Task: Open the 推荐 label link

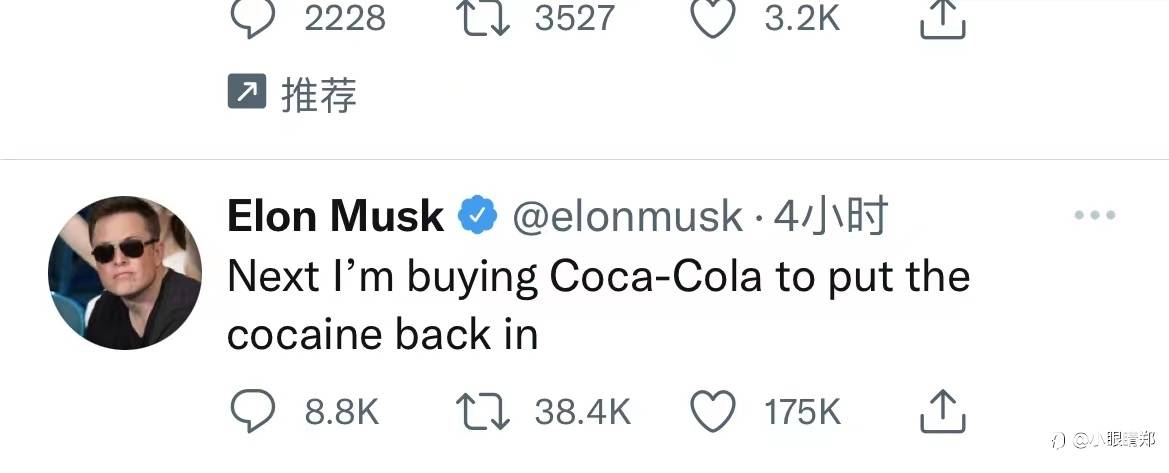Action: (x=319, y=96)
